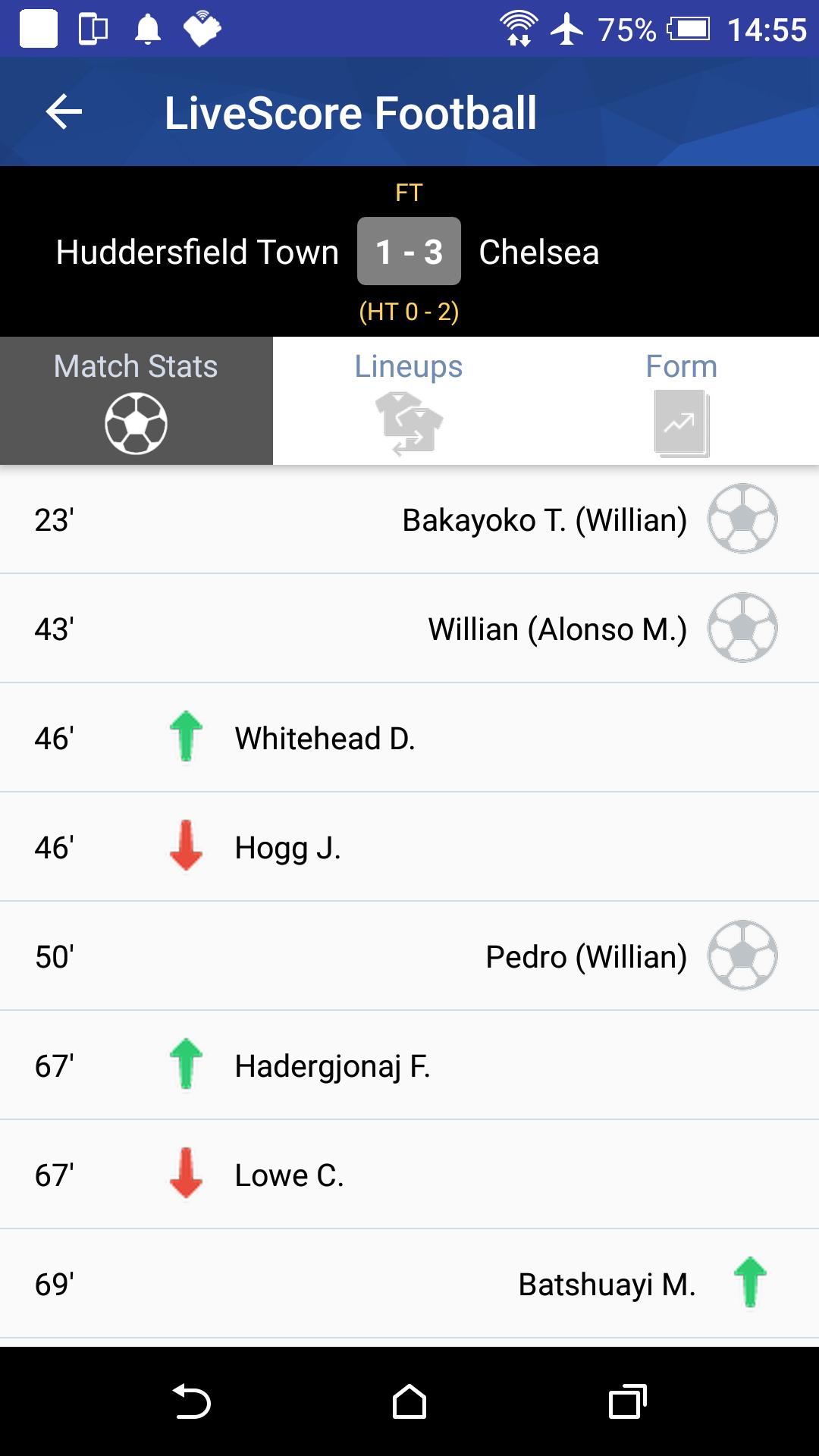Screen dimensions: 819x1456
Task: Tap the LiveScore Football title
Action: pyautogui.click(x=350, y=113)
